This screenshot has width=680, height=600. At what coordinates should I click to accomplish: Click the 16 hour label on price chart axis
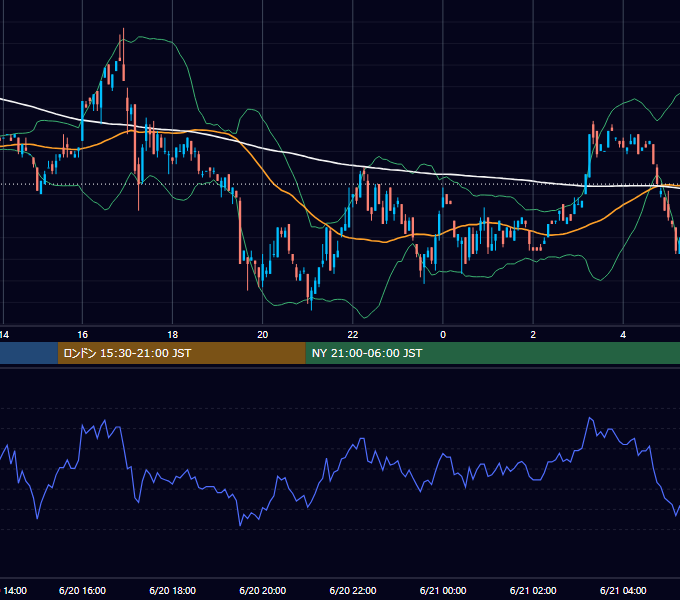82,334
